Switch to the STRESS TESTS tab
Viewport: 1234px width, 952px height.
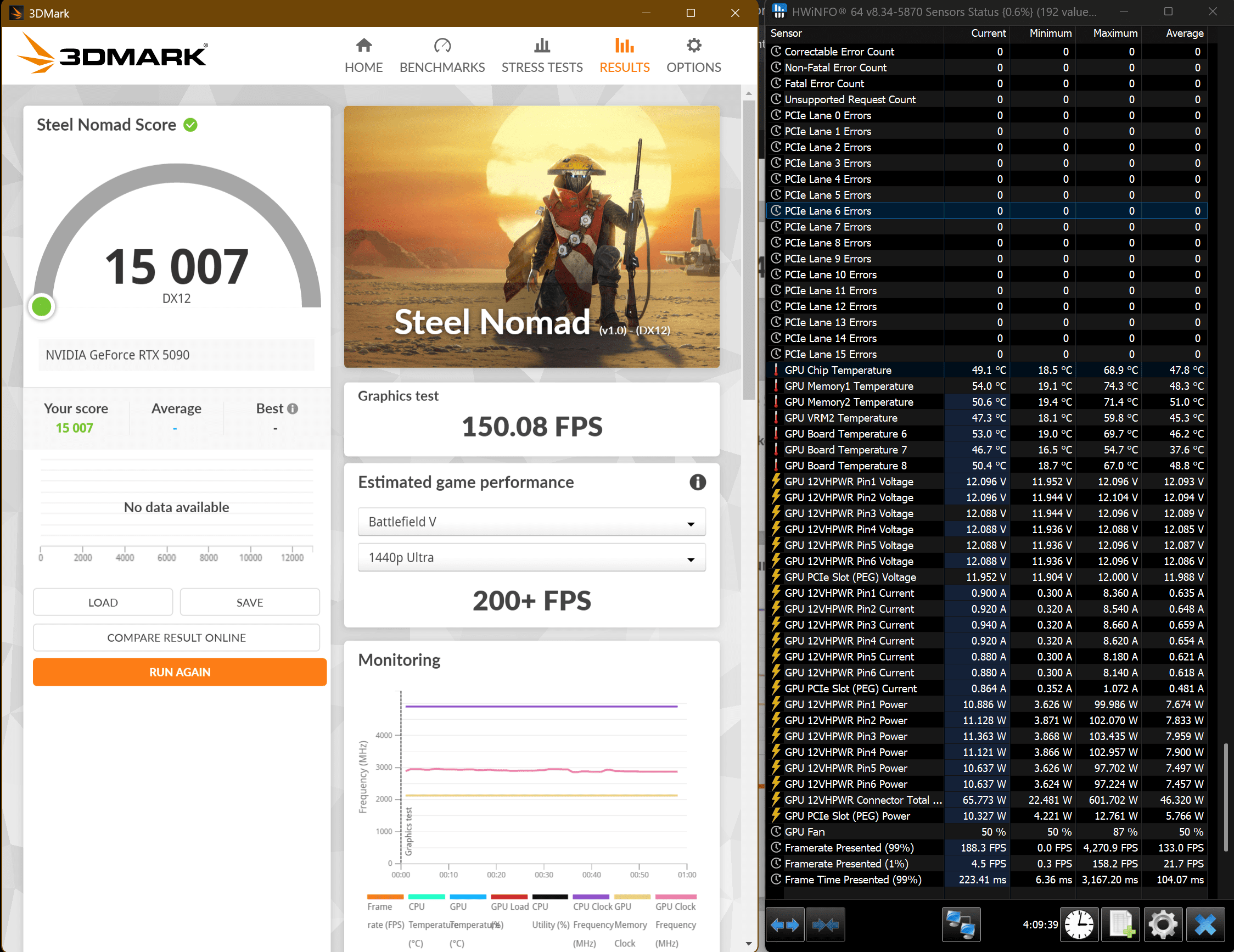tap(541, 55)
